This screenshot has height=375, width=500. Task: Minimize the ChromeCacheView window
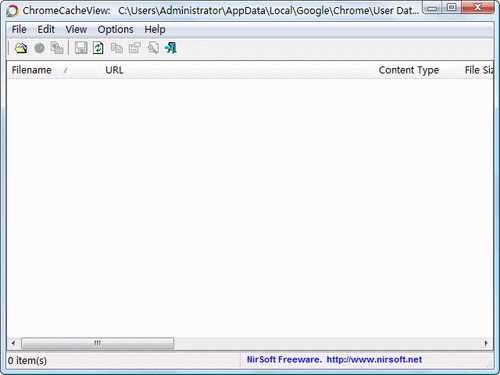tap(432, 7)
